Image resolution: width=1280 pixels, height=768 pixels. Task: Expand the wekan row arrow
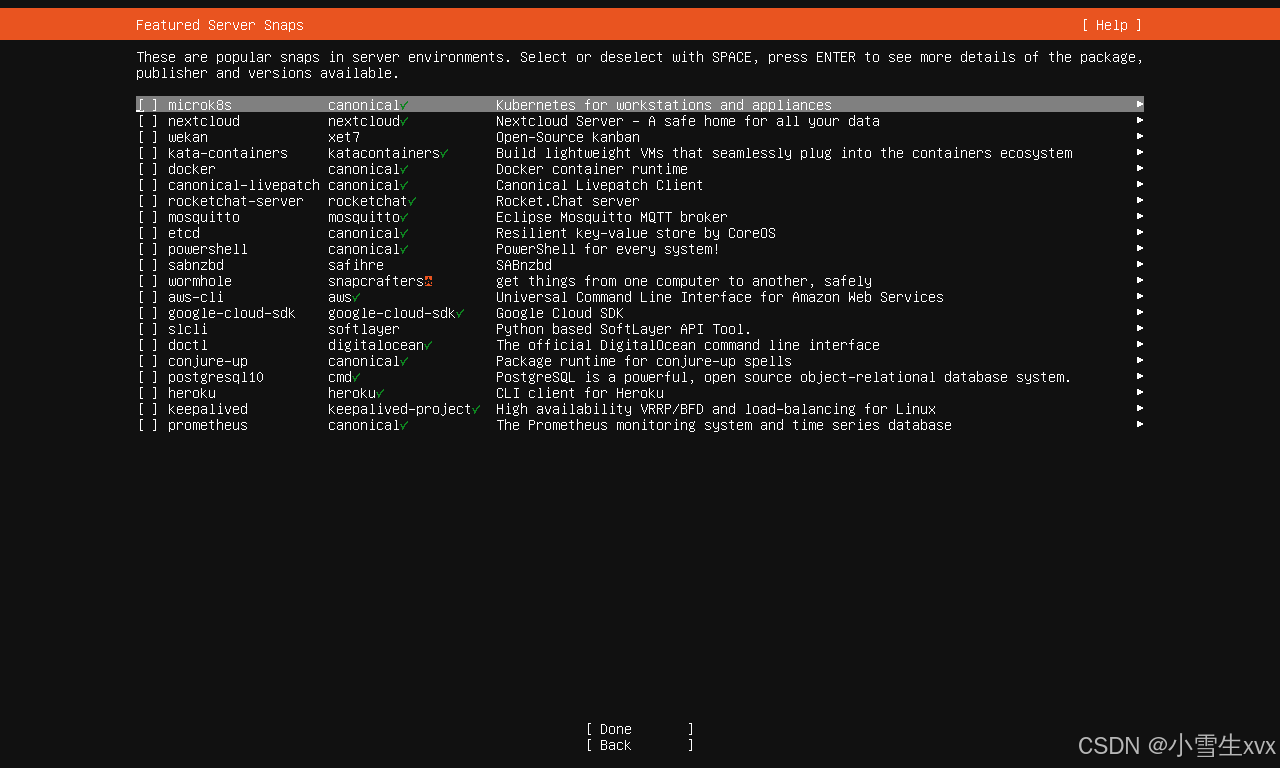[1140, 136]
